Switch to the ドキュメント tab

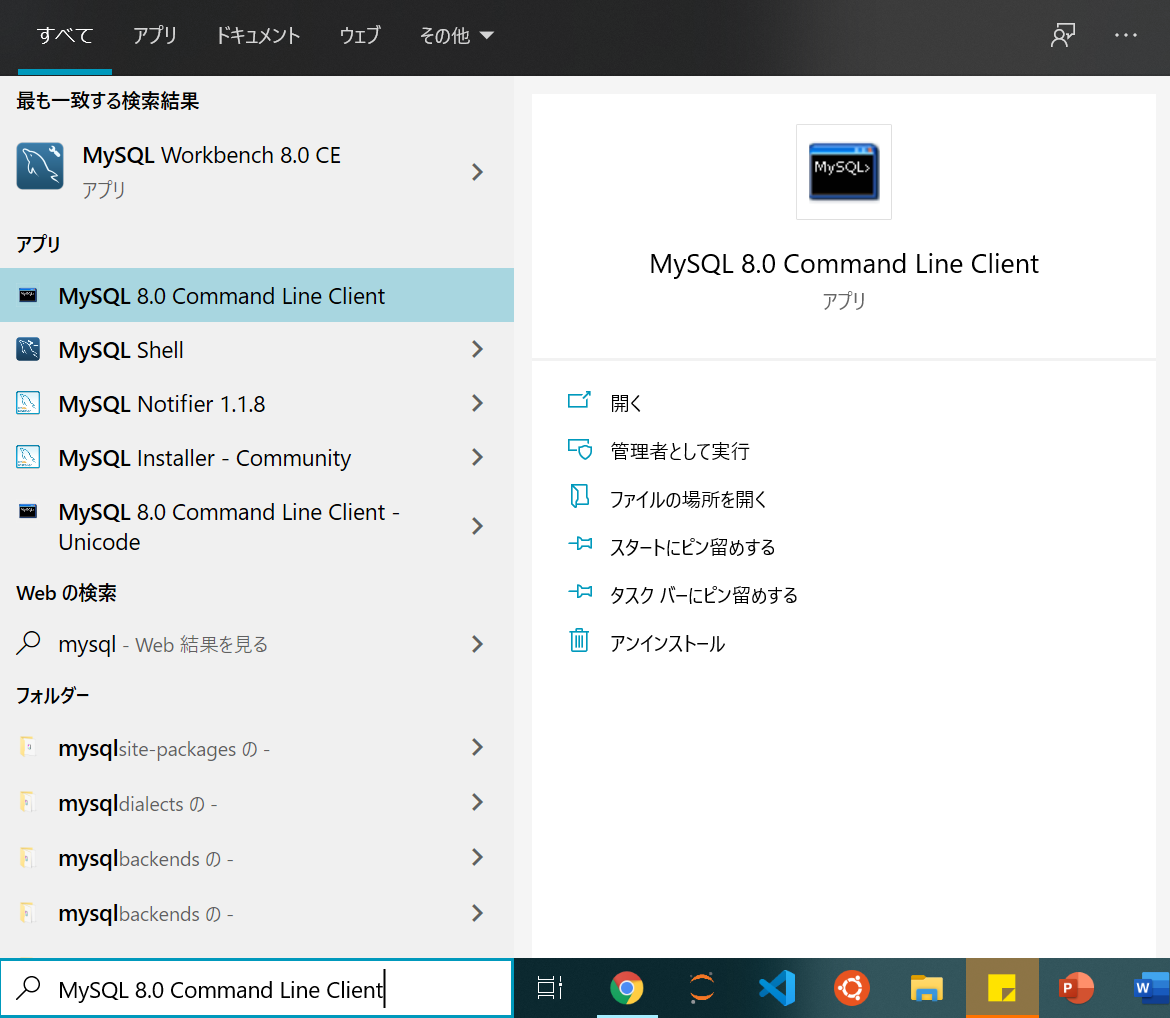(x=257, y=35)
